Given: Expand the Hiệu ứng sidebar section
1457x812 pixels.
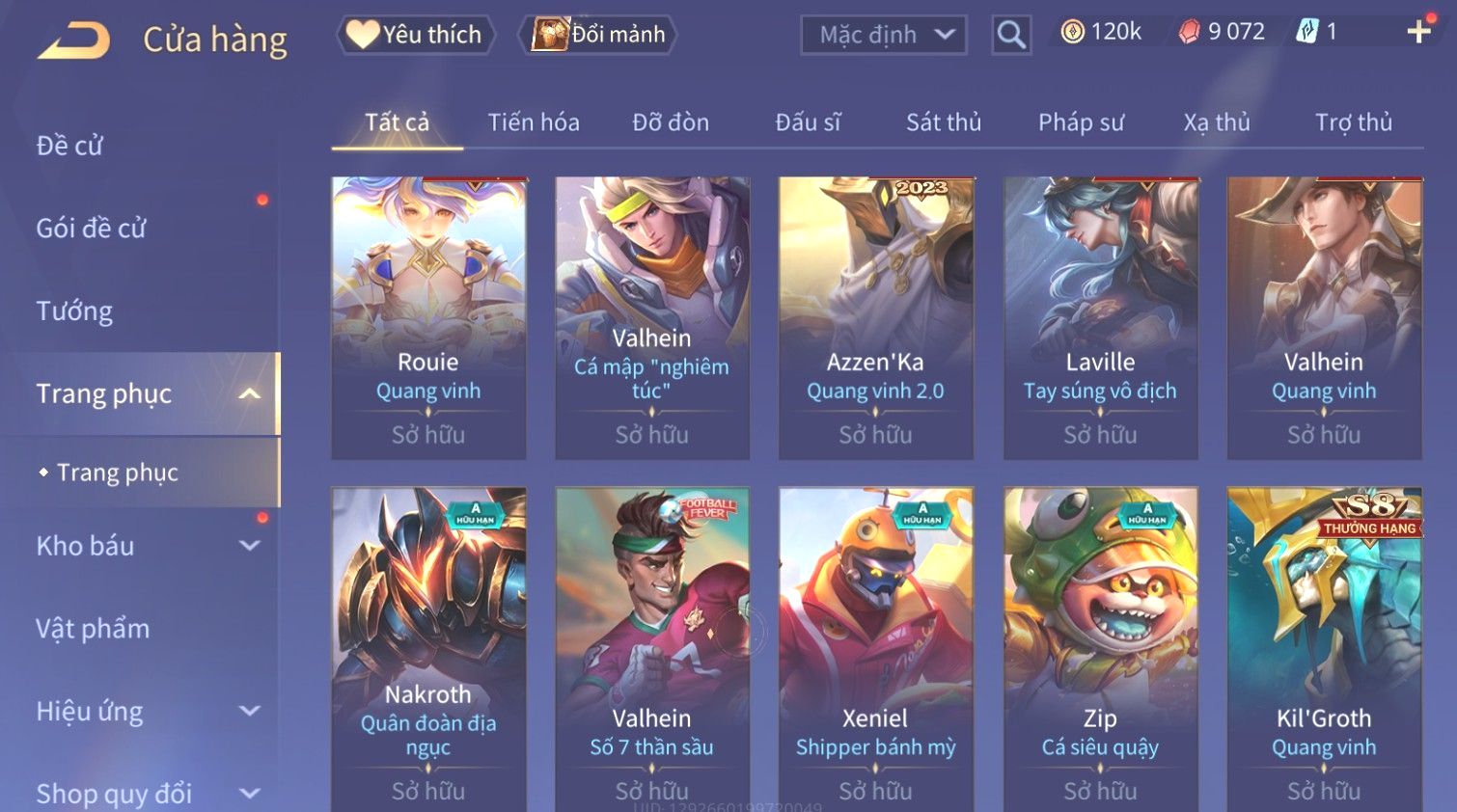Looking at the screenshot, I should point(250,711).
